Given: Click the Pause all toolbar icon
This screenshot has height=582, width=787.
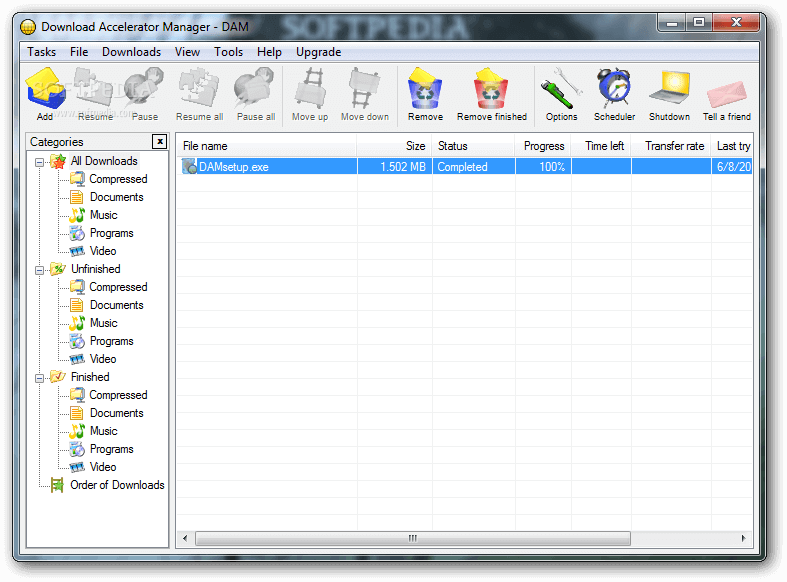Looking at the screenshot, I should [255, 89].
